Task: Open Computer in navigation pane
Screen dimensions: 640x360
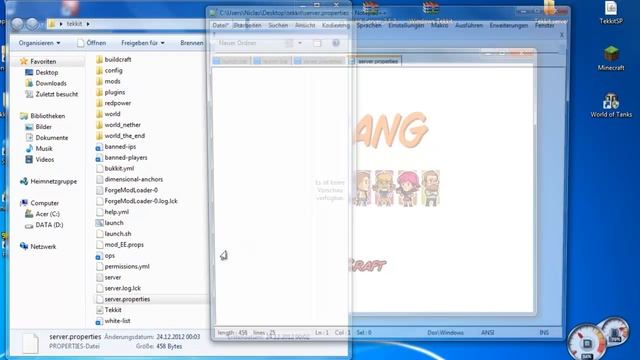Action: [40, 203]
